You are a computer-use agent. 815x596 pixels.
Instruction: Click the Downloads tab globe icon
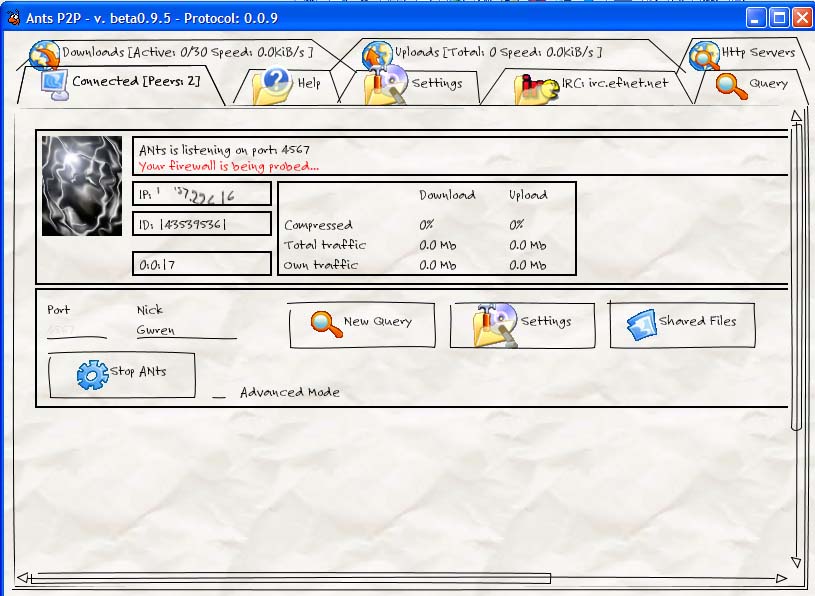click(44, 54)
